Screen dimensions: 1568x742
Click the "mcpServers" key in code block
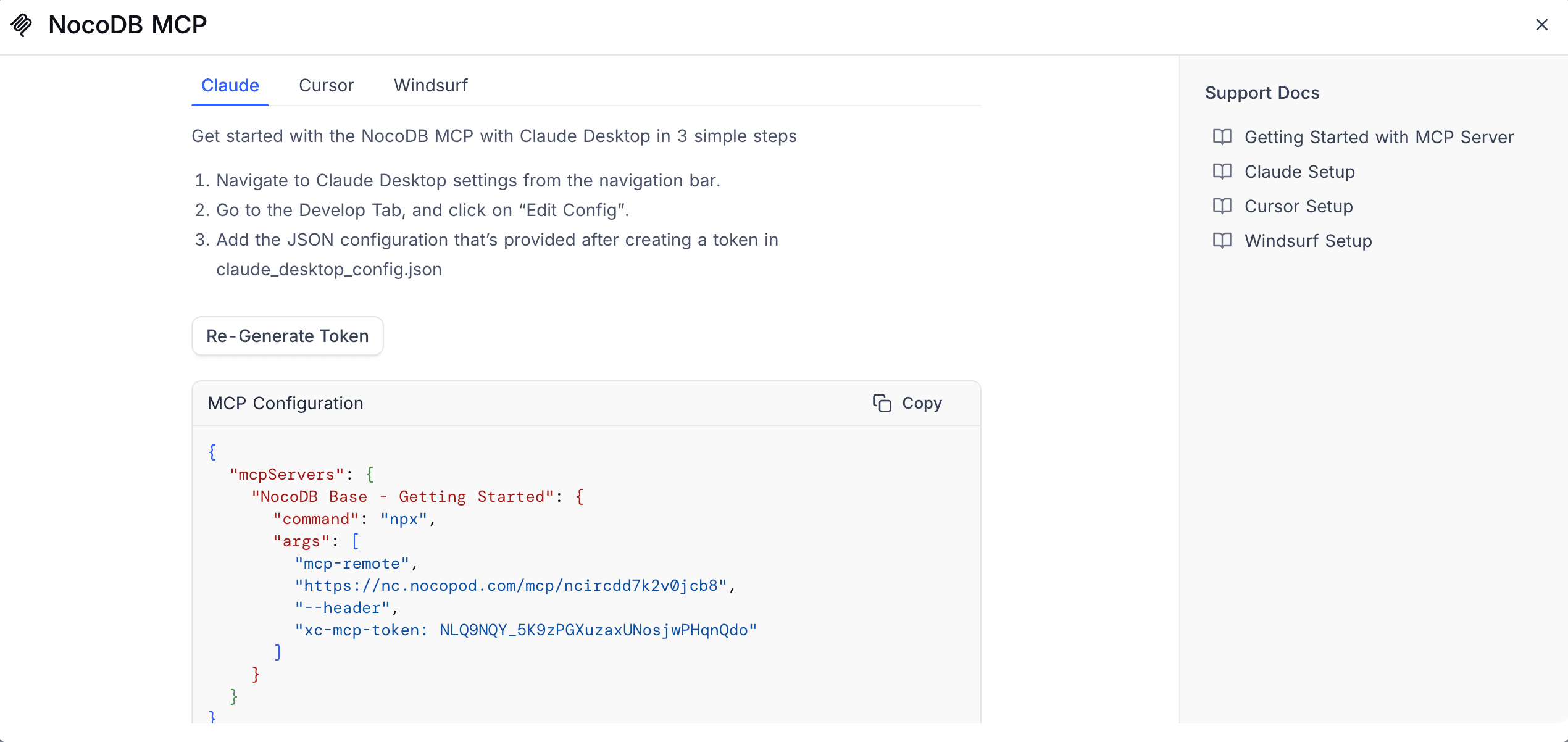click(286, 475)
